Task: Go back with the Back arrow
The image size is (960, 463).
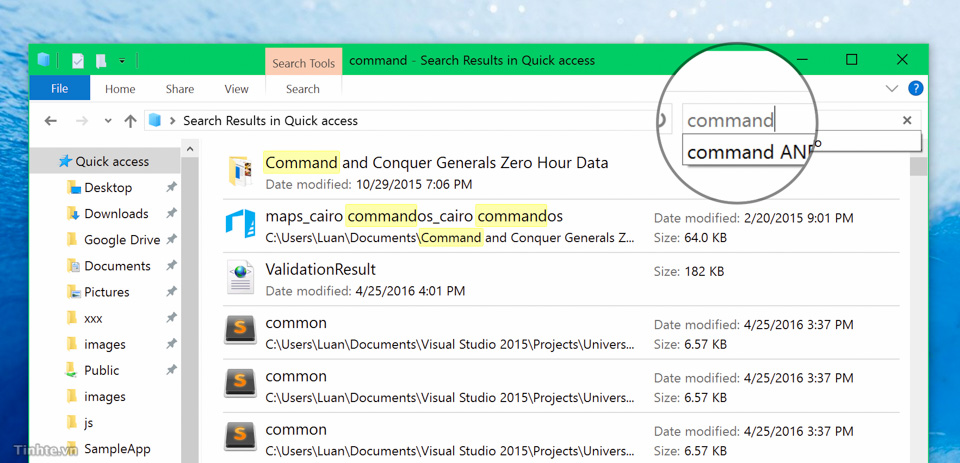Action: click(51, 121)
